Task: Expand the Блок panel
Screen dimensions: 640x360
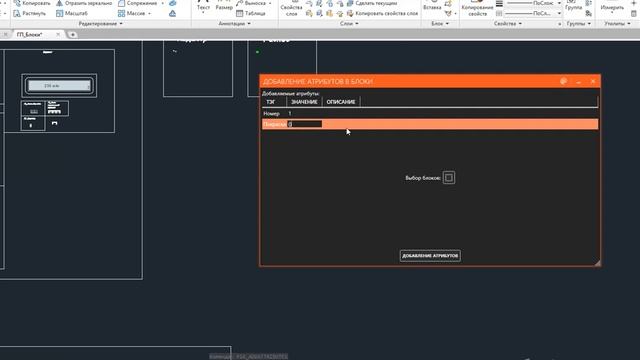Action: pos(440,24)
